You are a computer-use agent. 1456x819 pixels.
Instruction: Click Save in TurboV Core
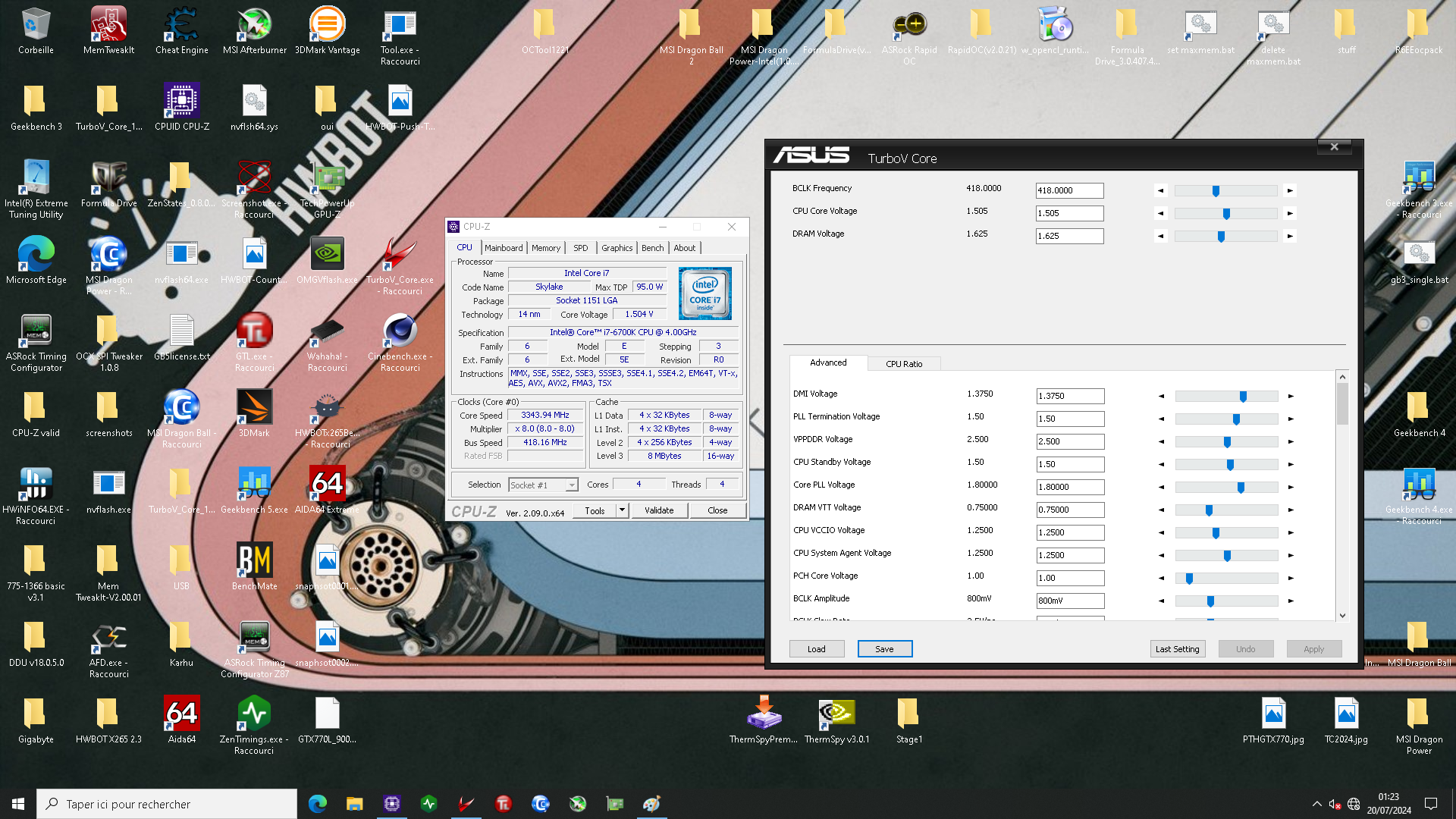(x=884, y=649)
